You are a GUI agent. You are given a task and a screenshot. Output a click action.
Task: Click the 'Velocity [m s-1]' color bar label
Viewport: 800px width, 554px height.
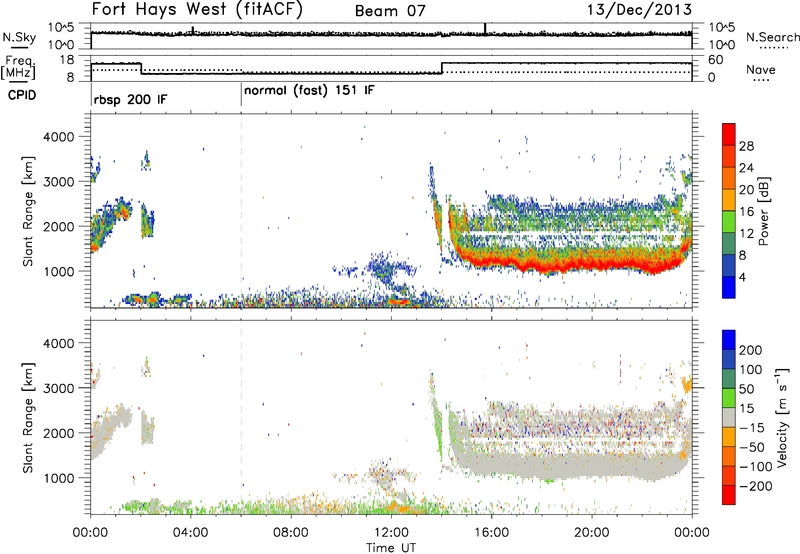point(781,417)
